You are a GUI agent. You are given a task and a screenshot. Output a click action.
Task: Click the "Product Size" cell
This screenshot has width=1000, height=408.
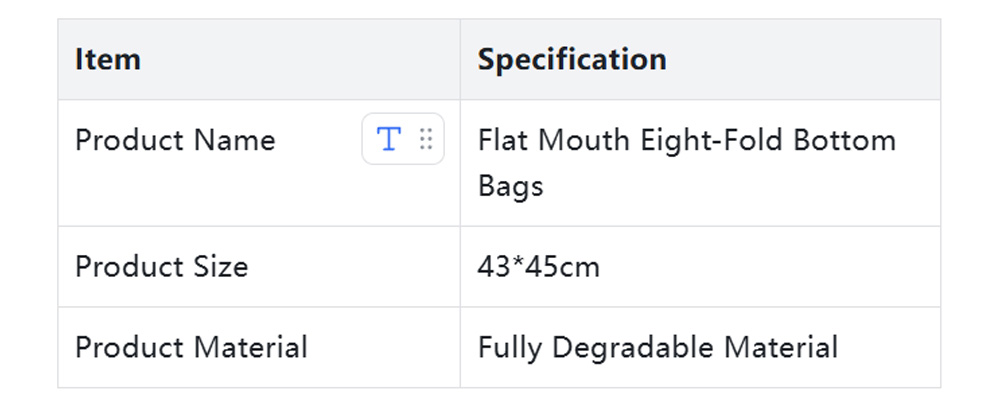tap(161, 267)
